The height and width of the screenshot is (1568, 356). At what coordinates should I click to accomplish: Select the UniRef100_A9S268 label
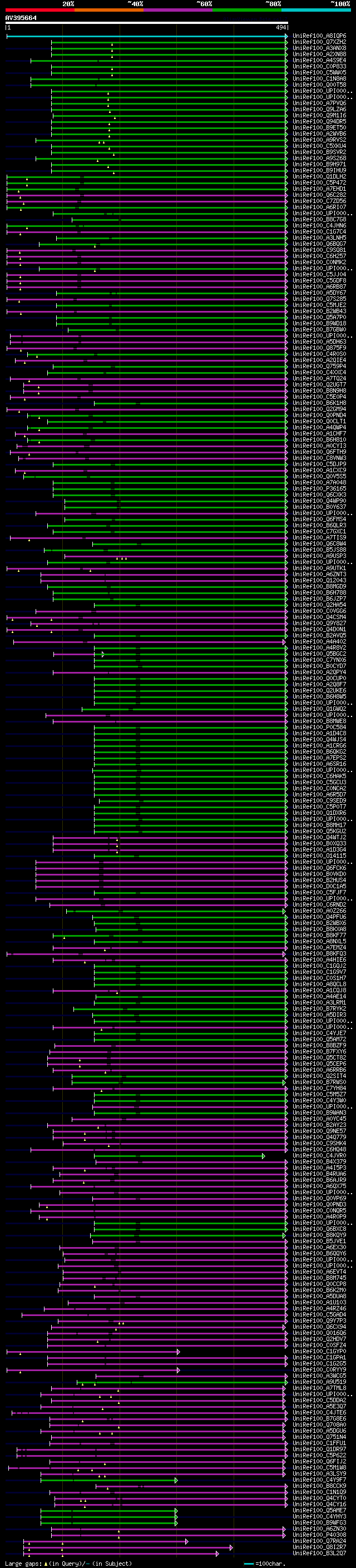[x=319, y=159]
